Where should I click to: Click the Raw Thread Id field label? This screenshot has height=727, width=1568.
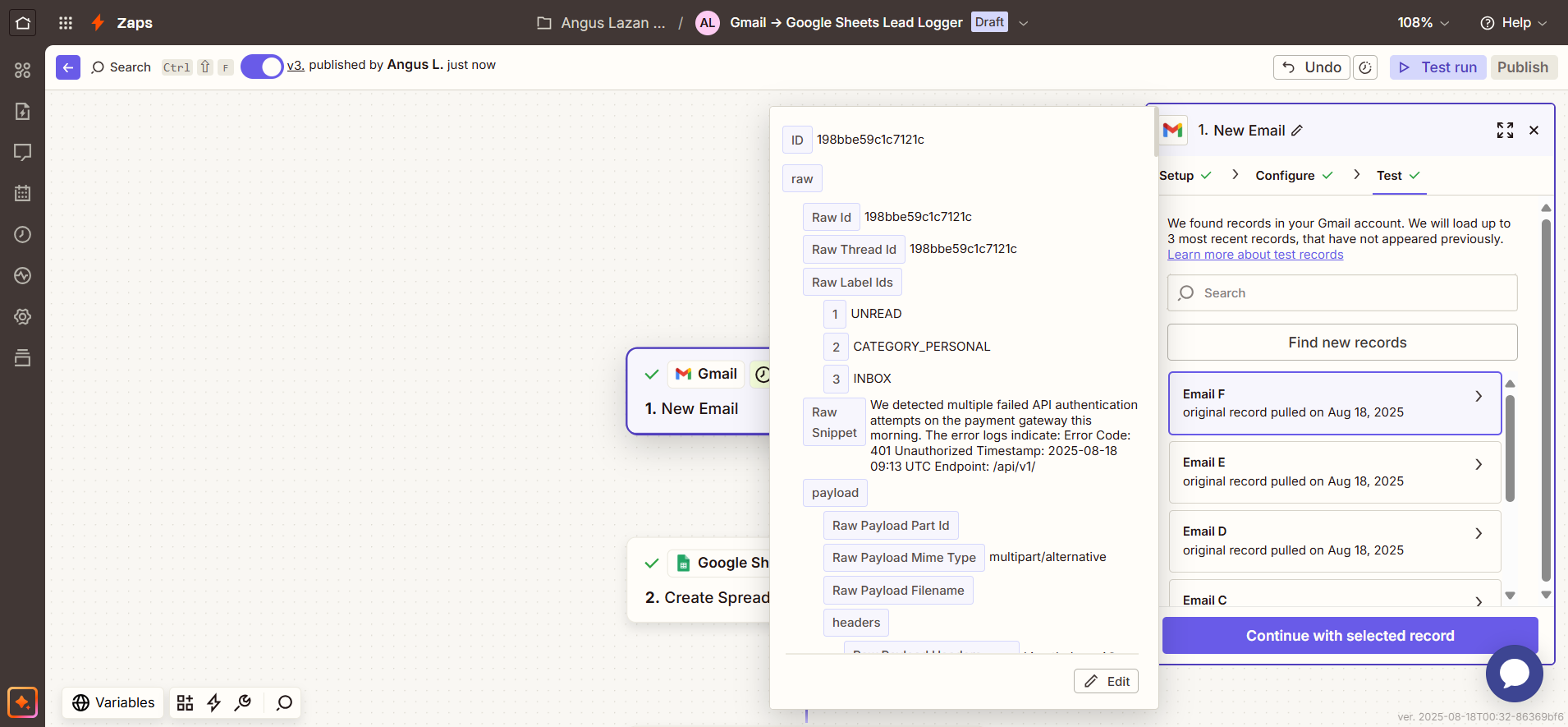click(854, 250)
